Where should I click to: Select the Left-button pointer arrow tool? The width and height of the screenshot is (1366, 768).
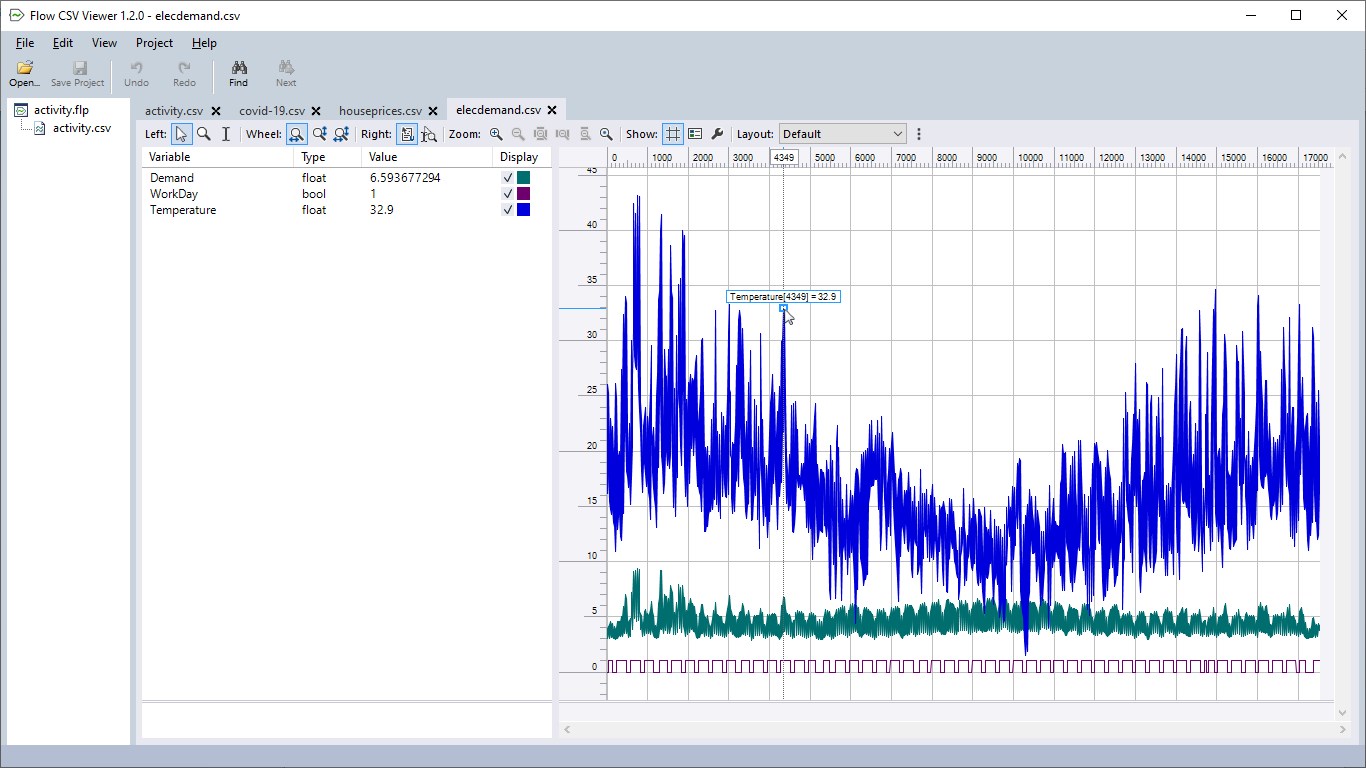click(x=181, y=134)
